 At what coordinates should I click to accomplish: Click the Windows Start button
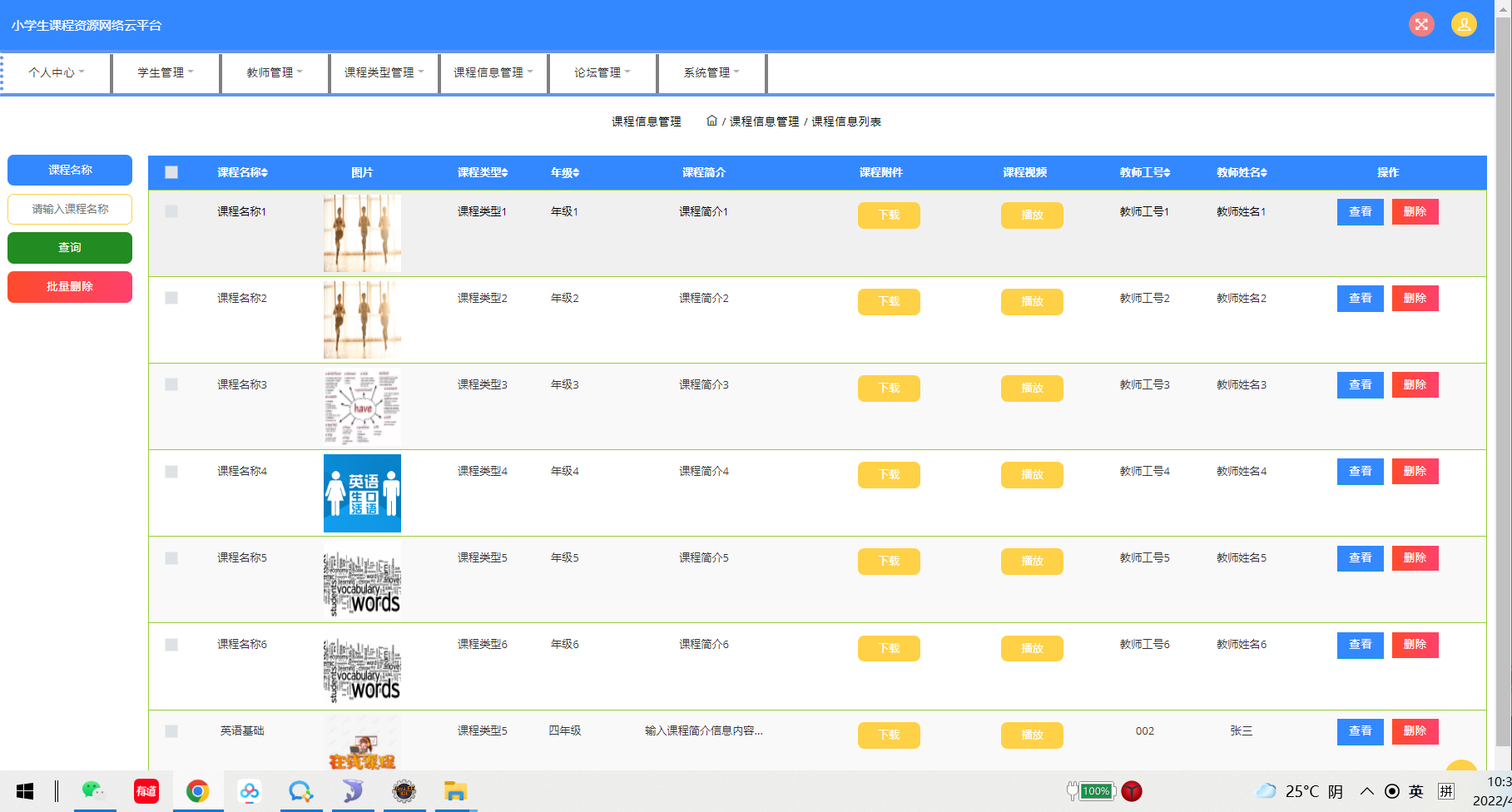(25, 791)
